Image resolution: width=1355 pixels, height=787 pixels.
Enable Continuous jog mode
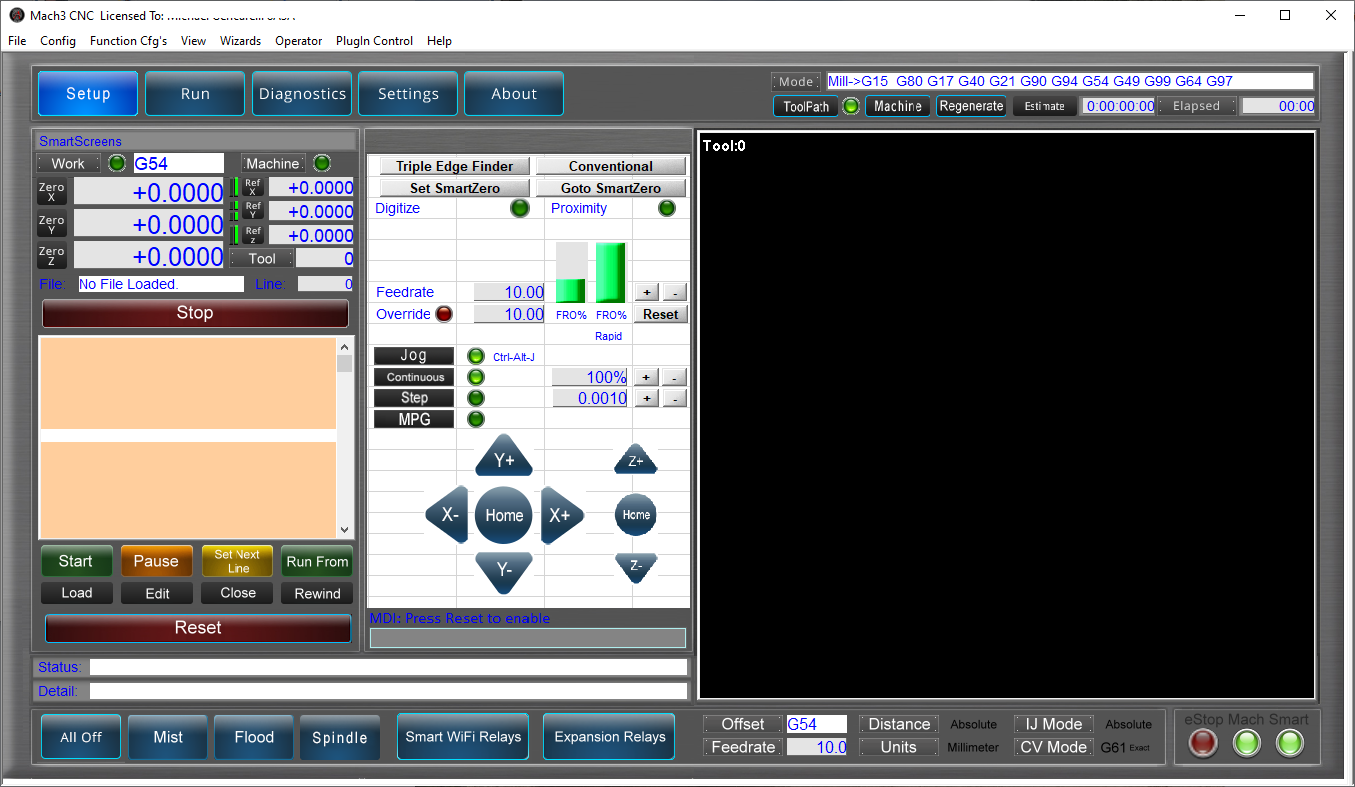point(413,377)
